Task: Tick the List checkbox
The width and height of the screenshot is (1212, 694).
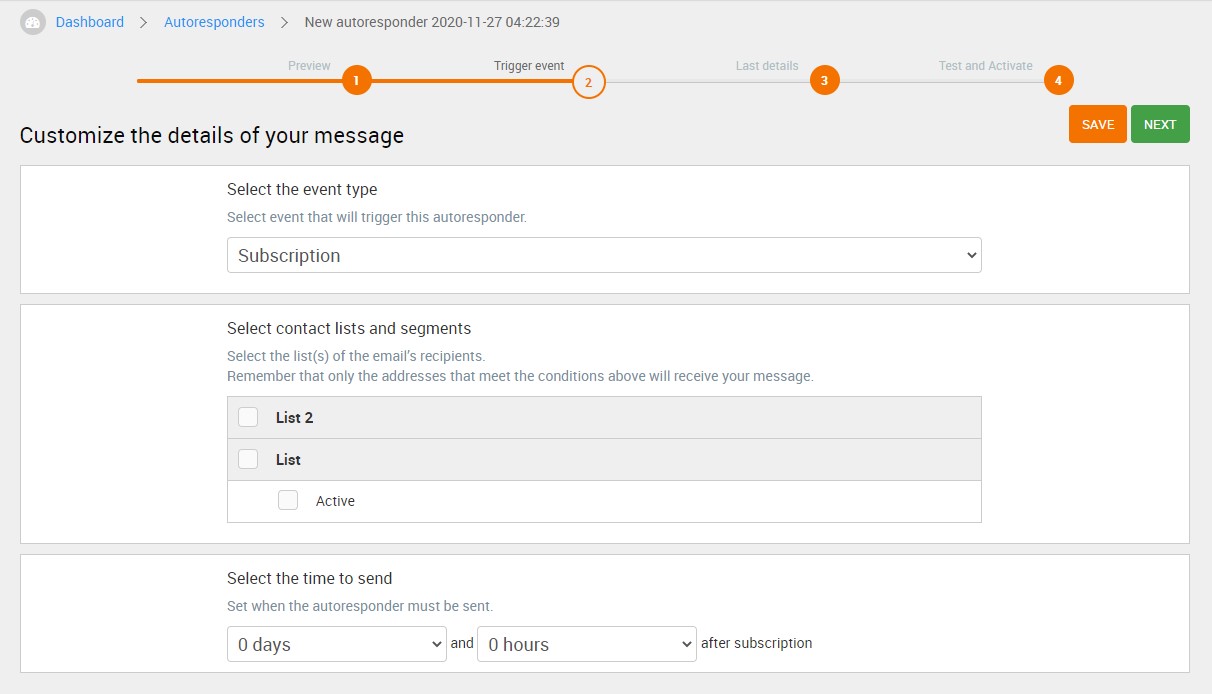Action: click(x=248, y=459)
